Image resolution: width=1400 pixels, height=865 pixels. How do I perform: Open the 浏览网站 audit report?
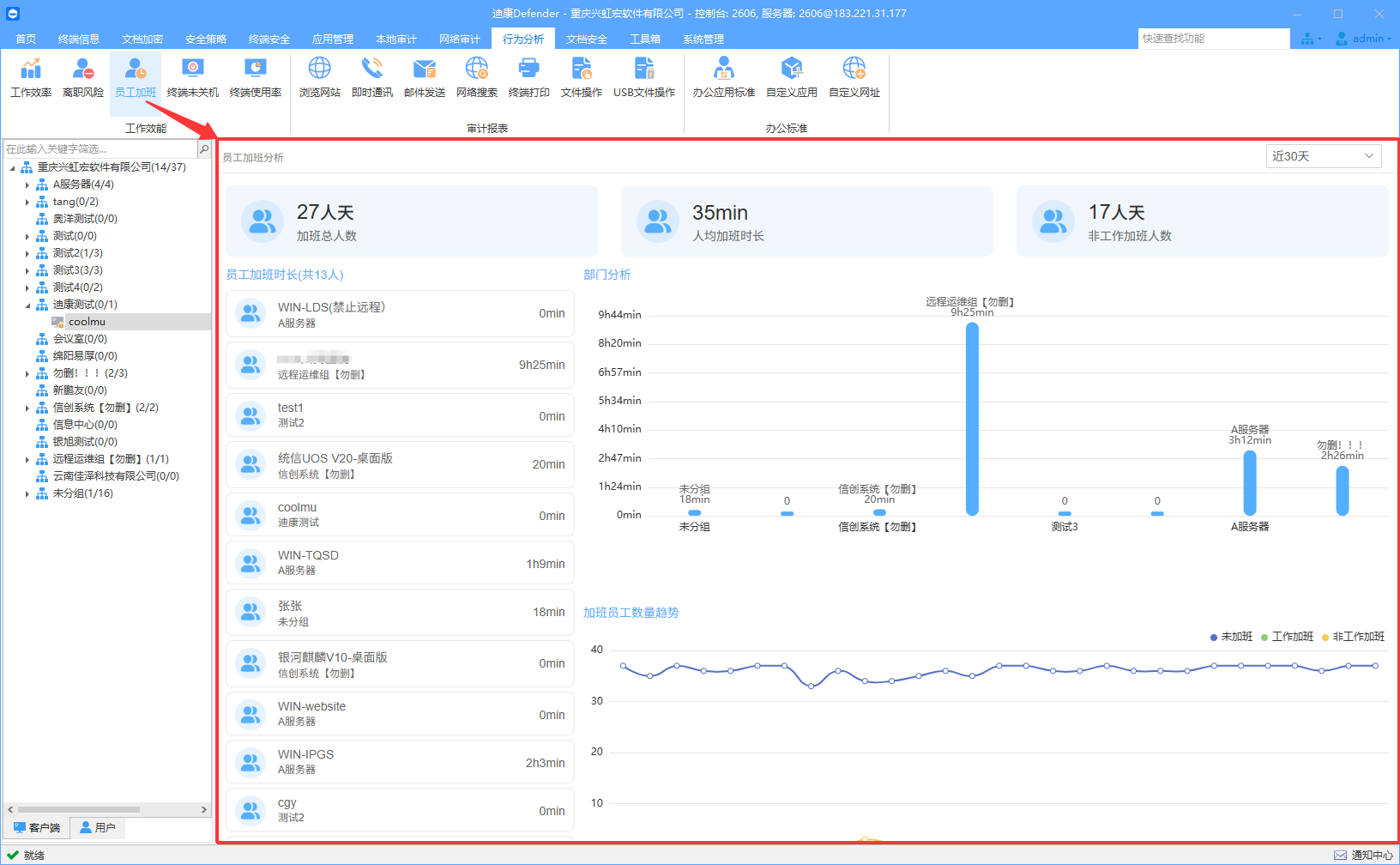[x=320, y=77]
